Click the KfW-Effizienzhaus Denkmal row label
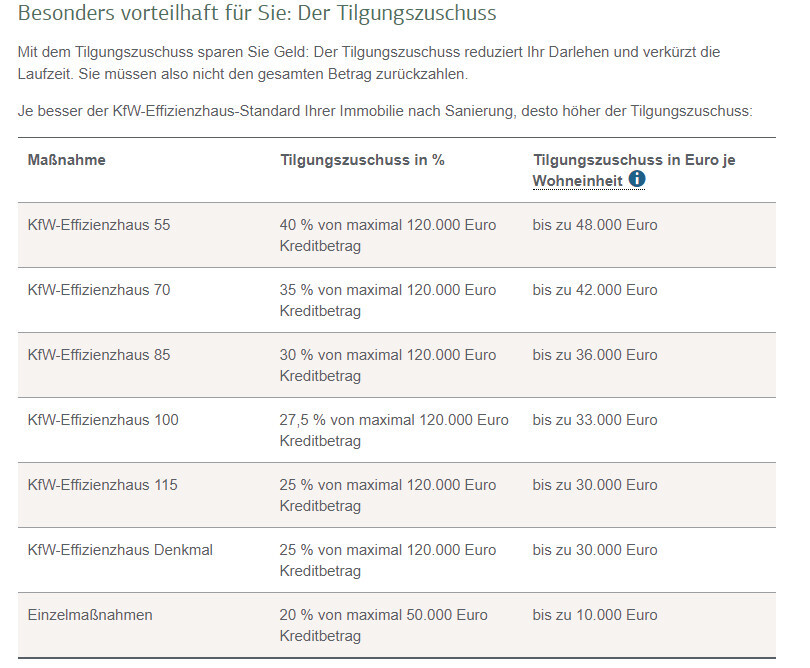 pyautogui.click(x=120, y=550)
